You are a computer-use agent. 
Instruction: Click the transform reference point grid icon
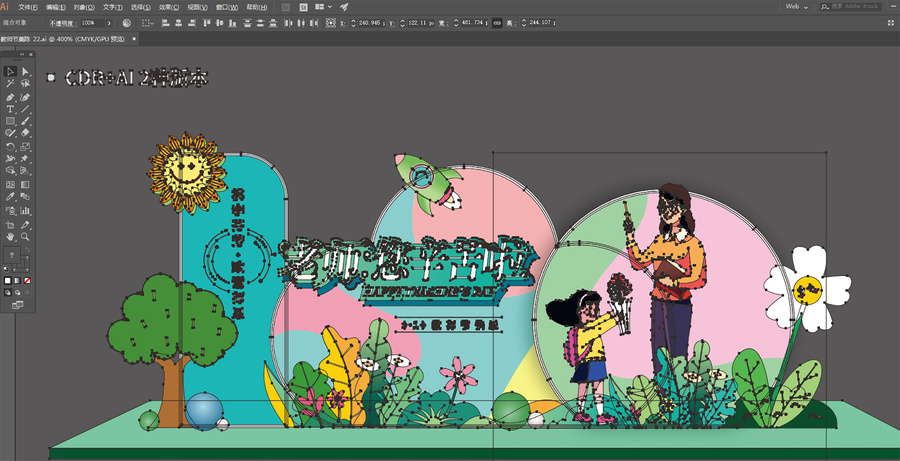point(331,23)
